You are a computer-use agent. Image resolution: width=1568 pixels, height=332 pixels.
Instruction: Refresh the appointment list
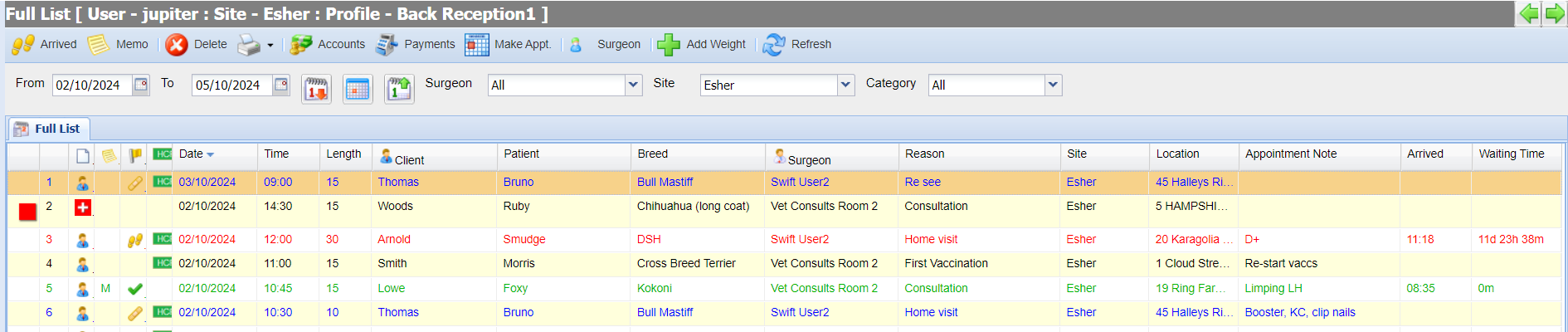click(x=797, y=45)
